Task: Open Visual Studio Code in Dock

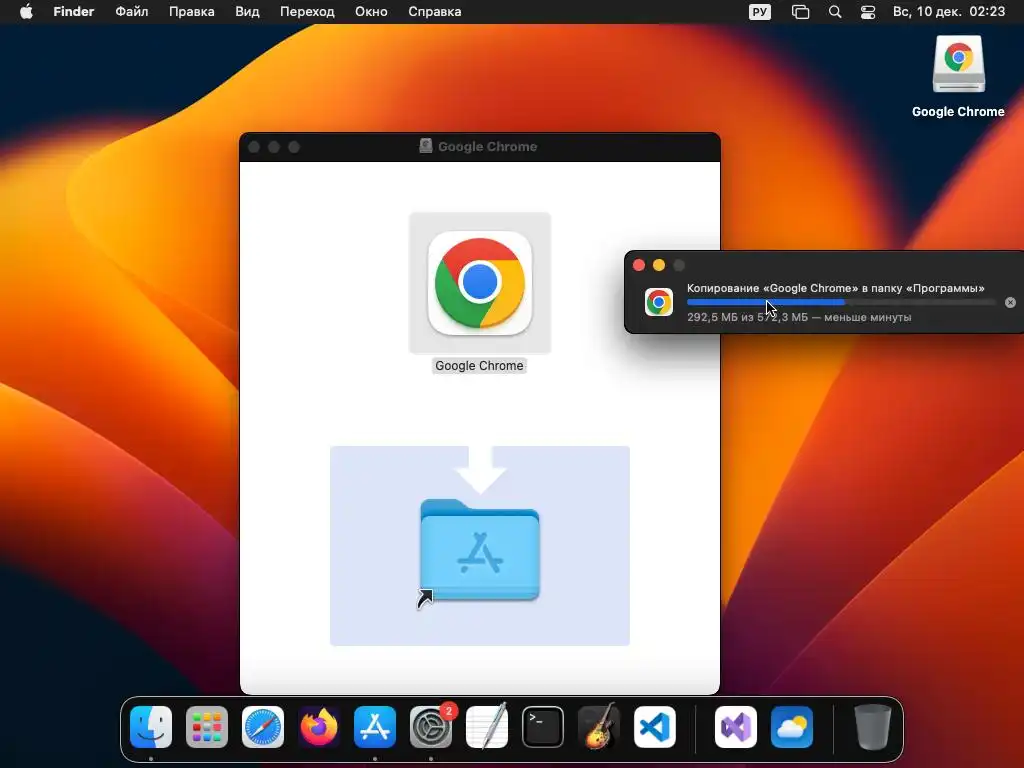Action: click(655, 727)
